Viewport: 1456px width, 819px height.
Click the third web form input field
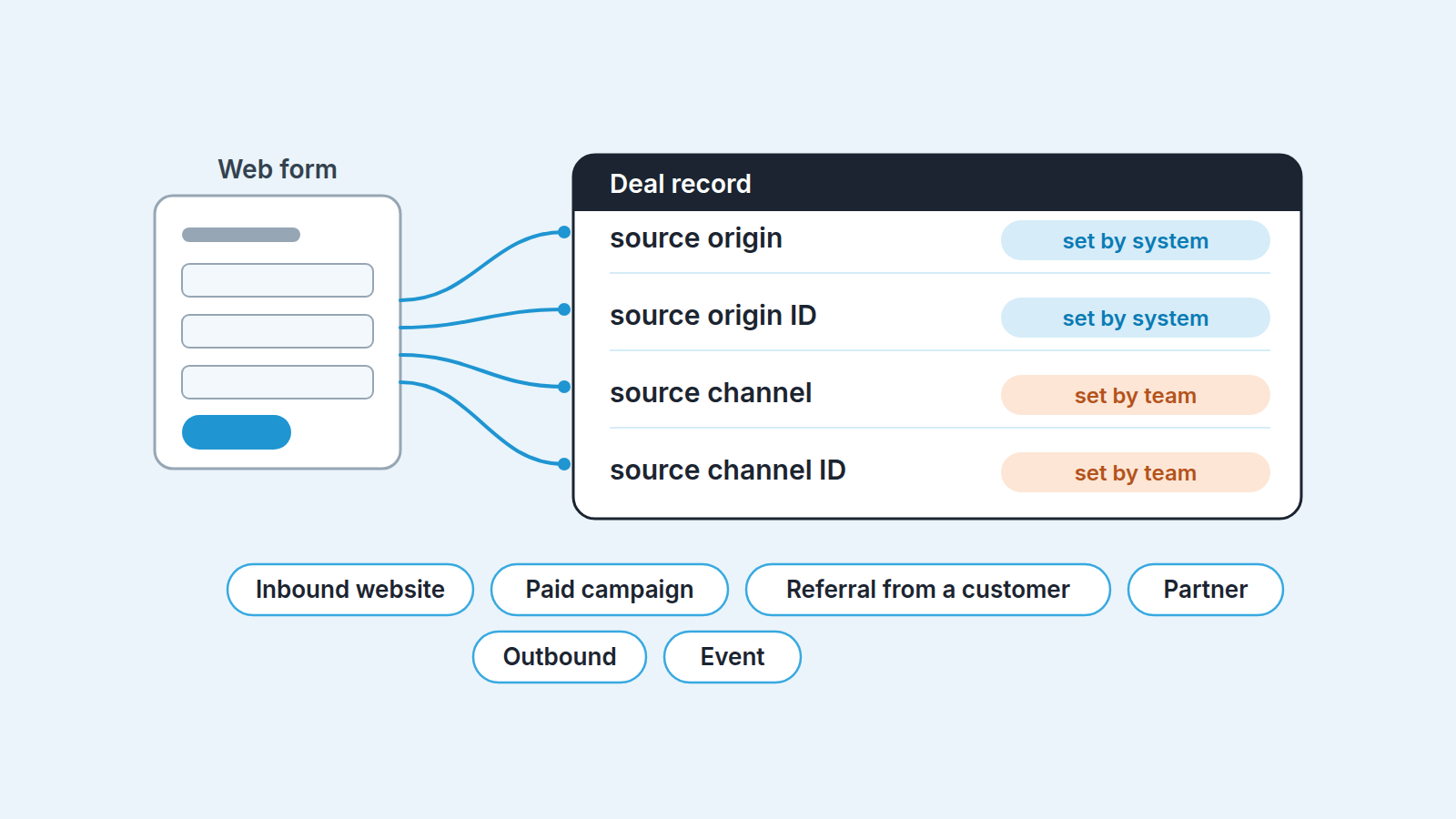pyautogui.click(x=278, y=382)
